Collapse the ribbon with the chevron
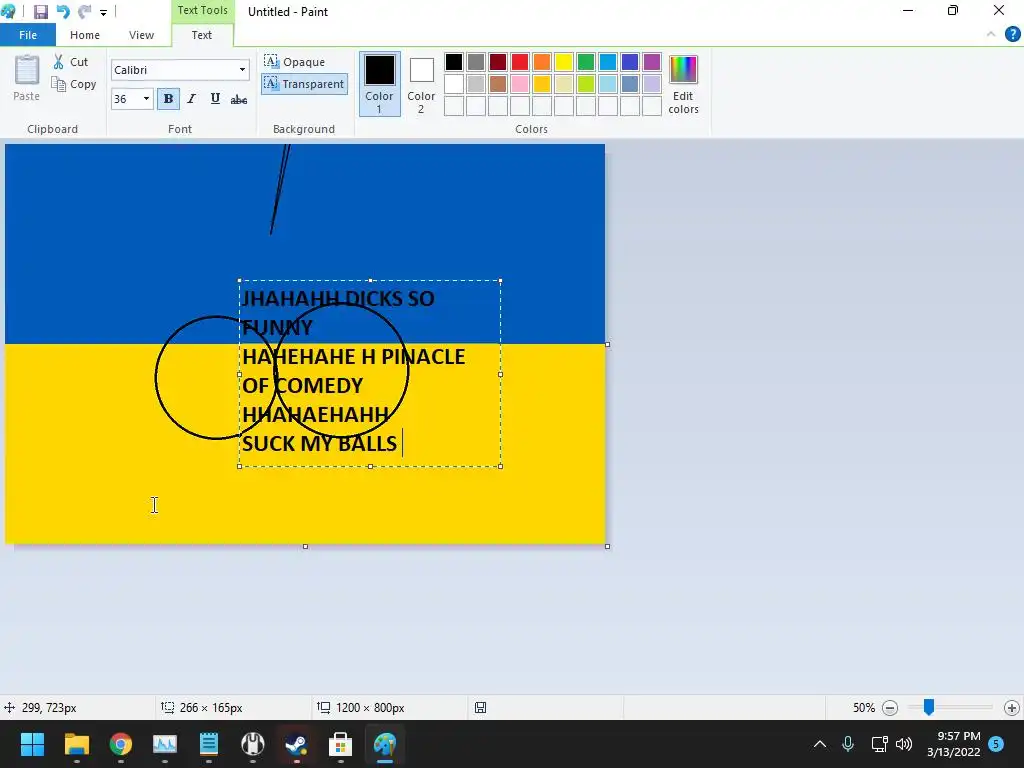The width and height of the screenshot is (1024, 768). (x=991, y=34)
